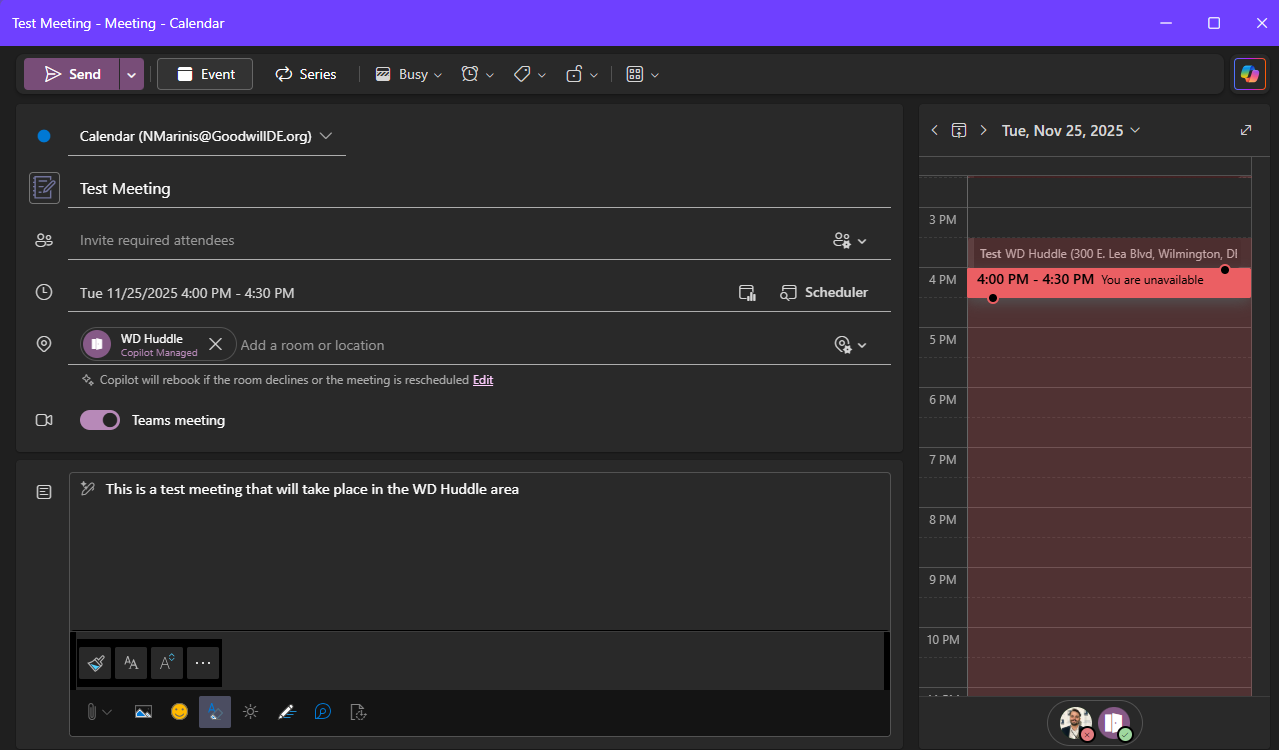Toggle the Teams meeting switch off

pos(100,420)
